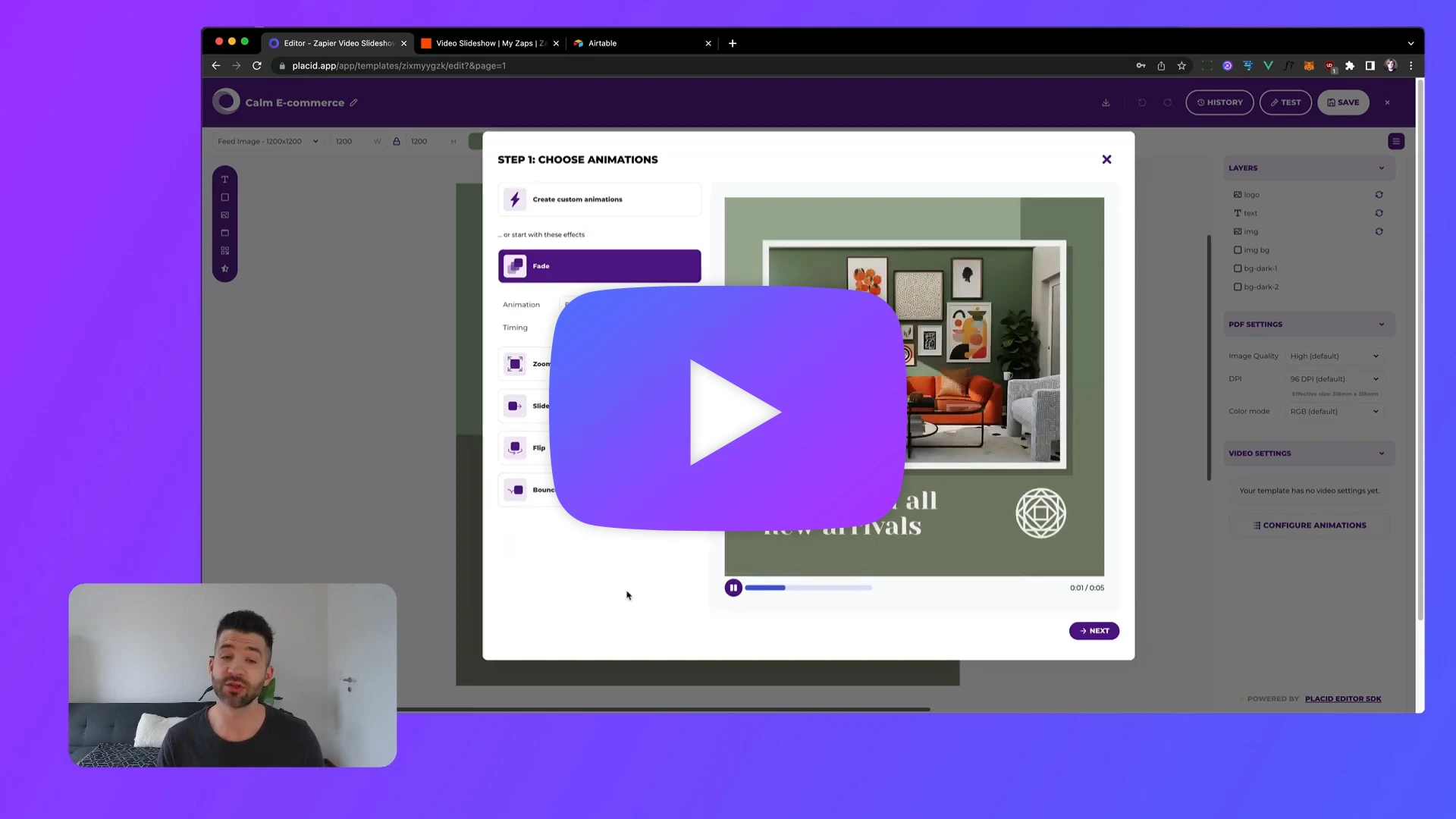1456x819 pixels.
Task: Click the Placid Editor SDK link
Action: (1343, 698)
